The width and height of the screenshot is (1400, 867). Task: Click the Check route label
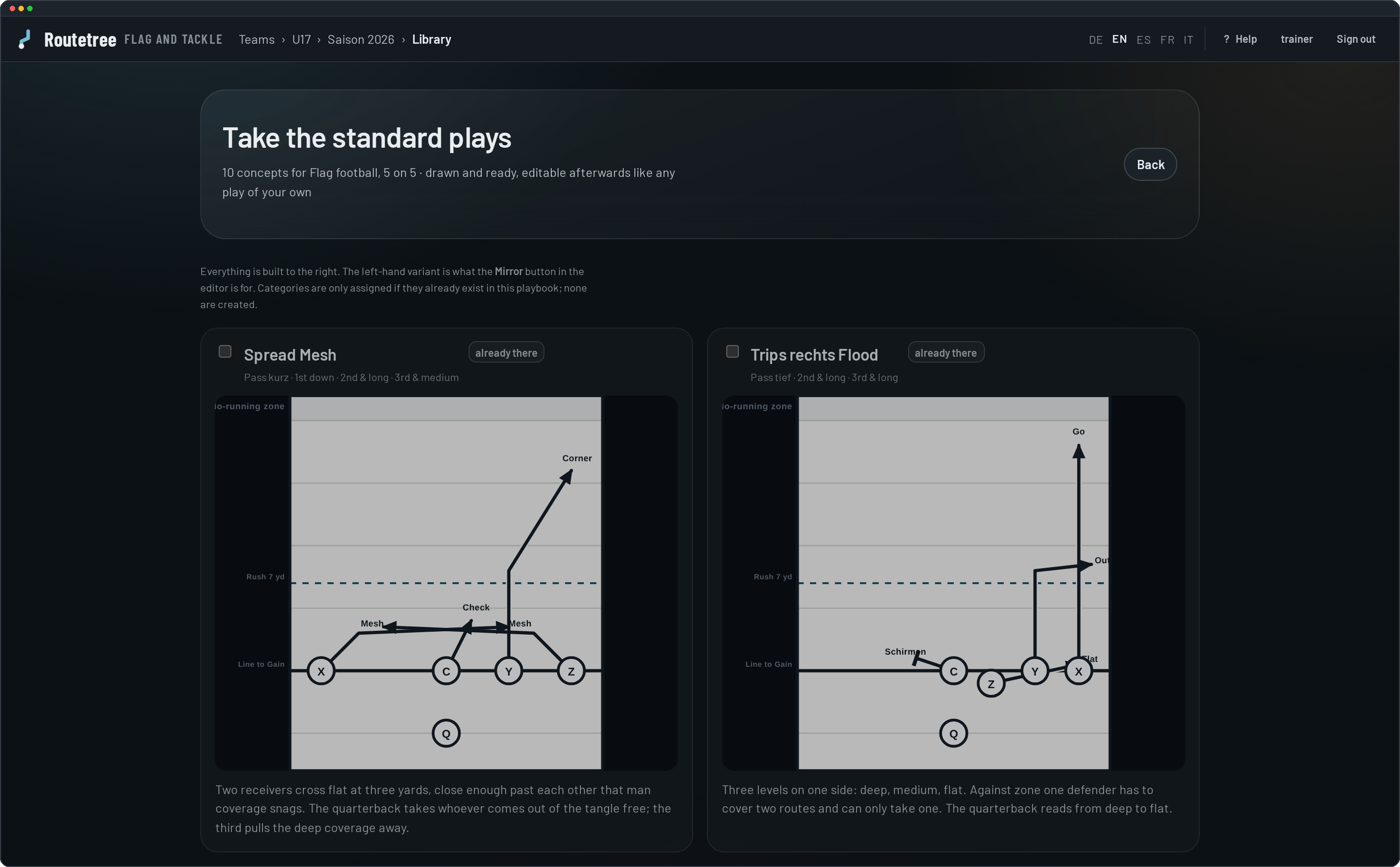475,607
